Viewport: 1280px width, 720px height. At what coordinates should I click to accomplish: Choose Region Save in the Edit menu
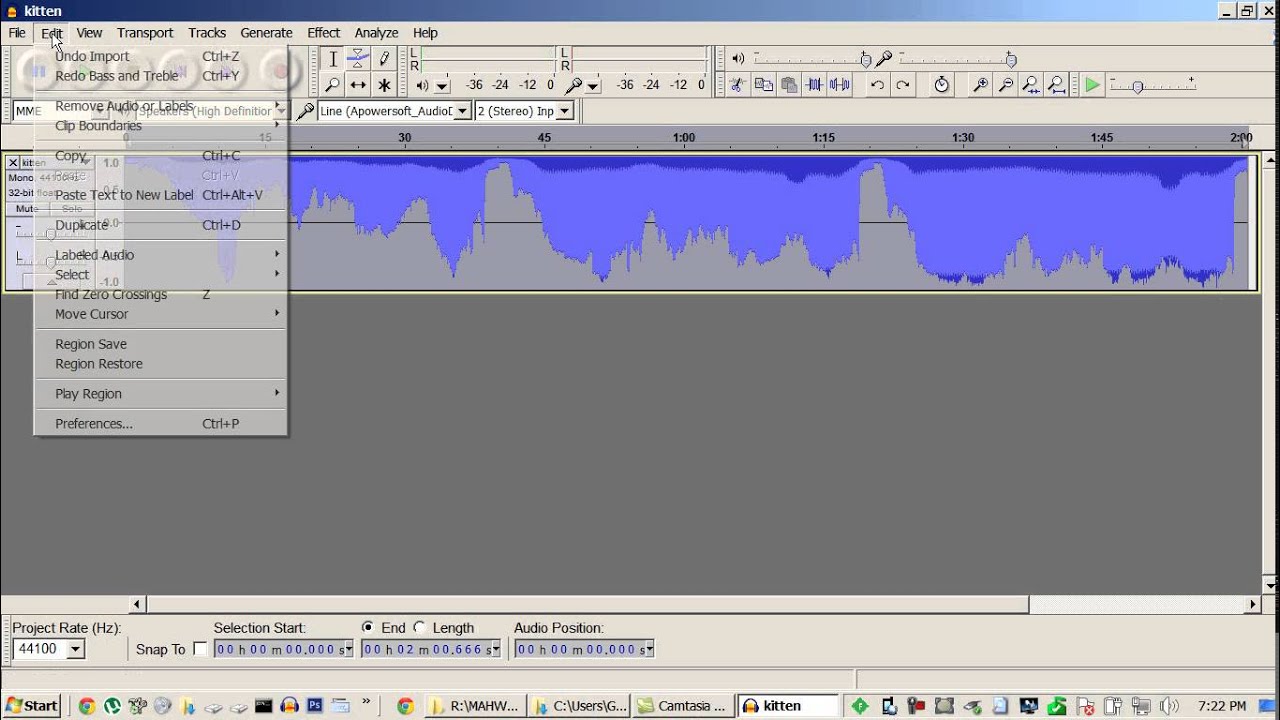(x=160, y=344)
